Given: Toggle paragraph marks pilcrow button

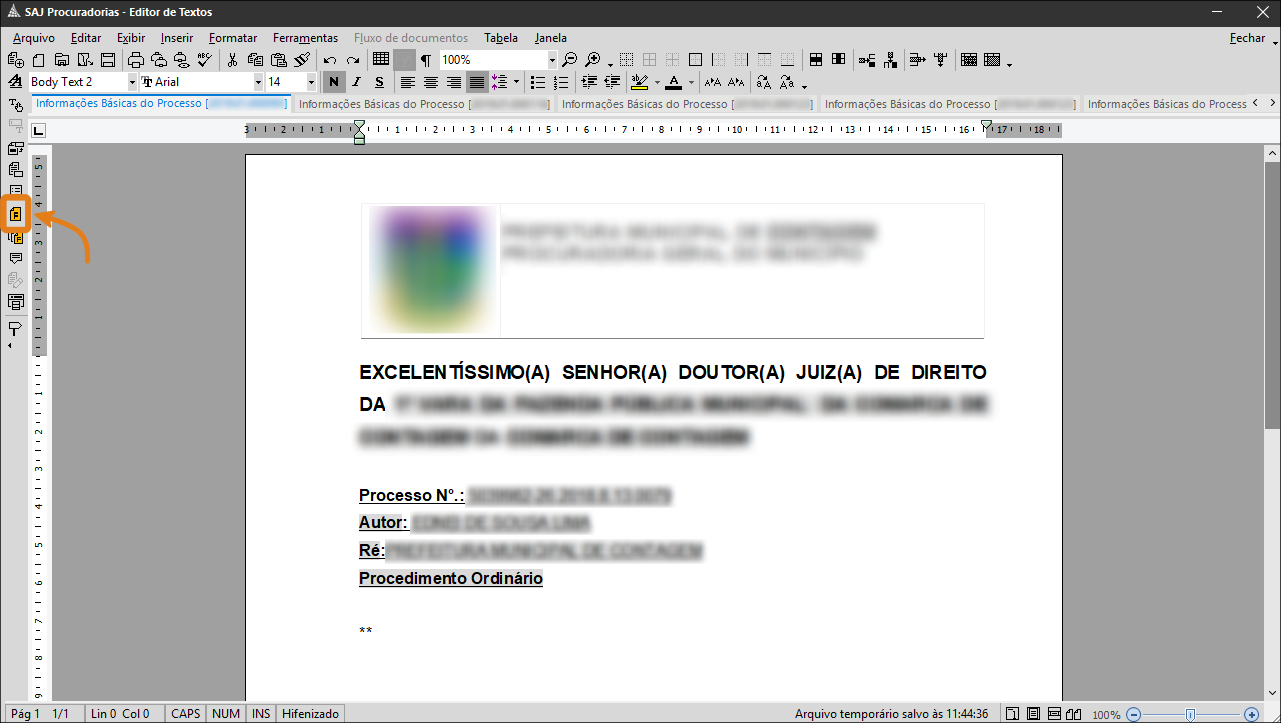Looking at the screenshot, I should coord(425,60).
